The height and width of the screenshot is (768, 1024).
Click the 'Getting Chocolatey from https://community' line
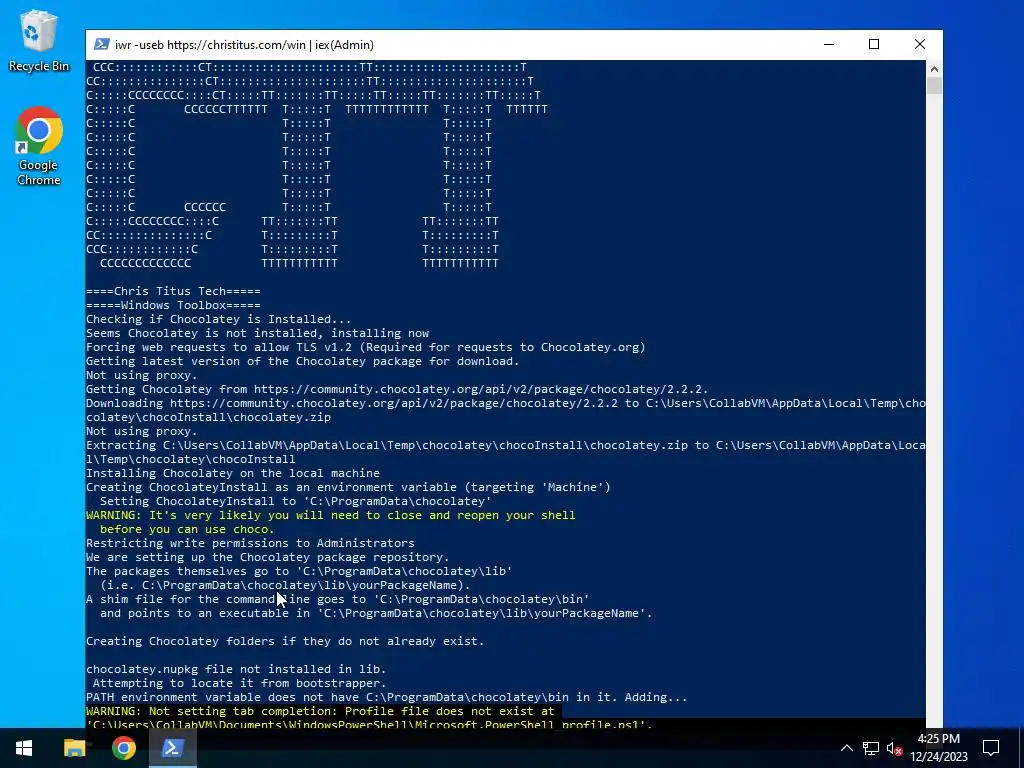(x=397, y=389)
